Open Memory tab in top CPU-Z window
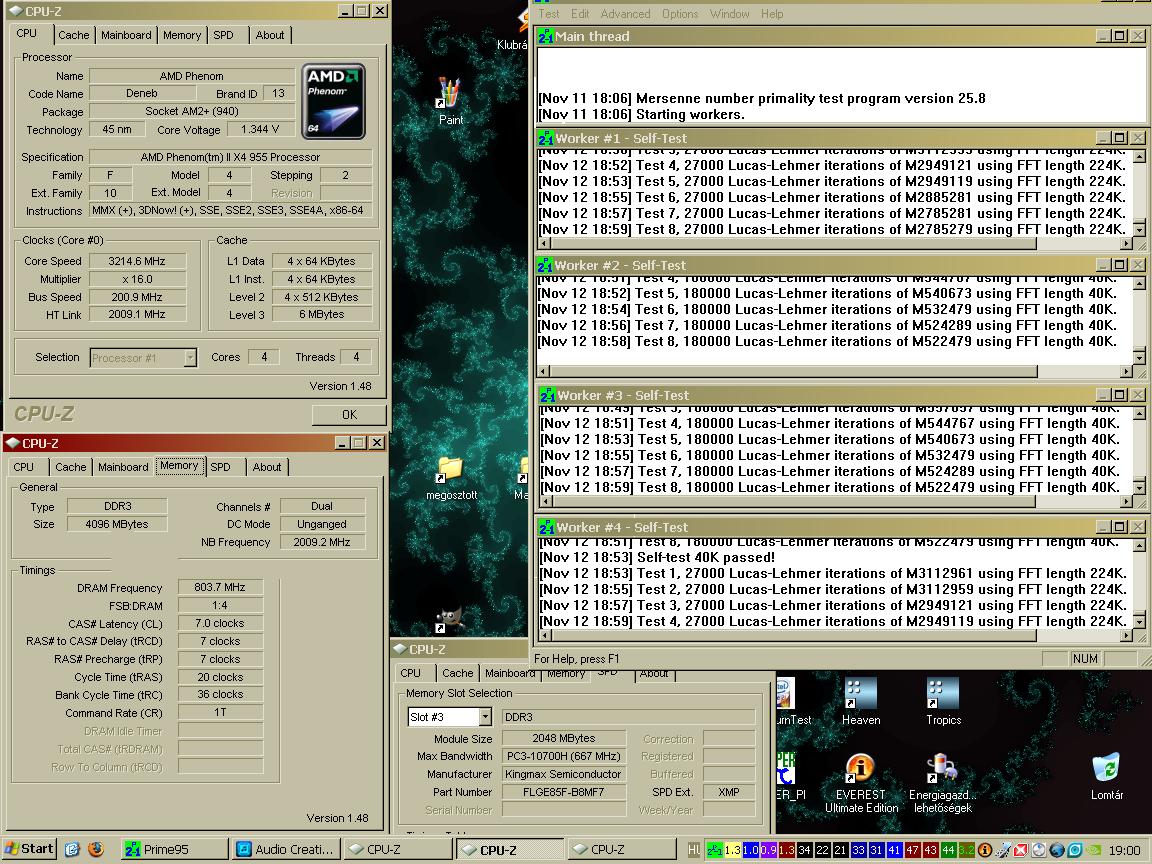This screenshot has width=1152, height=864. (182, 35)
